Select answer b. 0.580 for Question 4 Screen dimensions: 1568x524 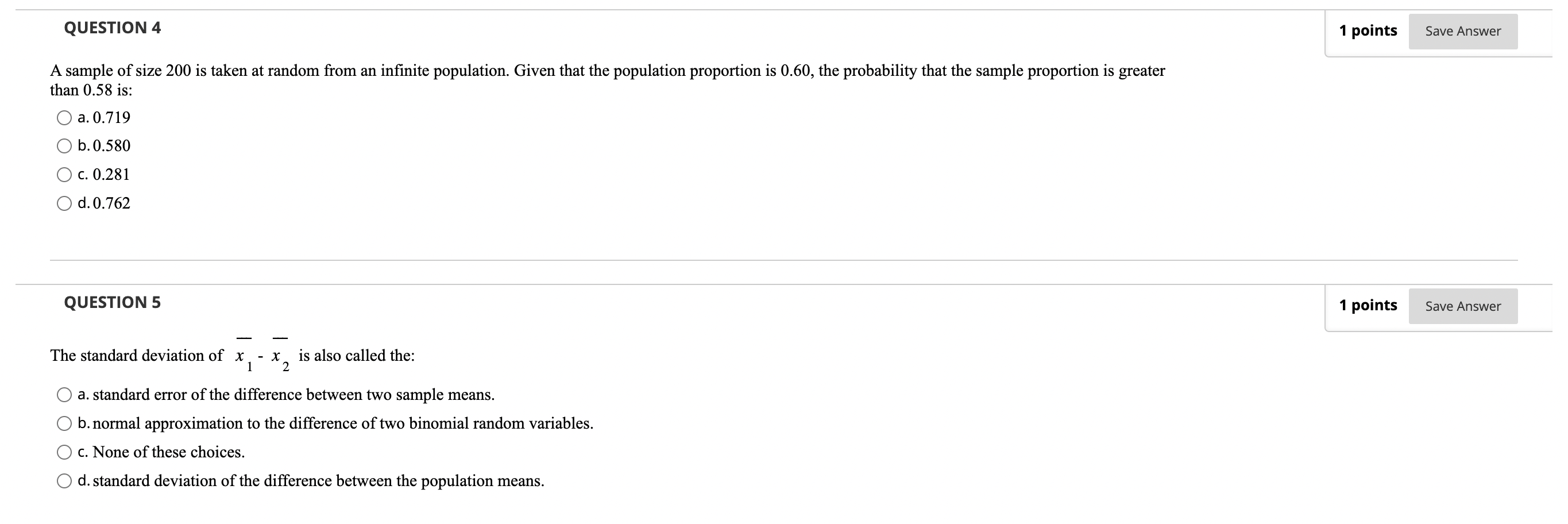(64, 145)
